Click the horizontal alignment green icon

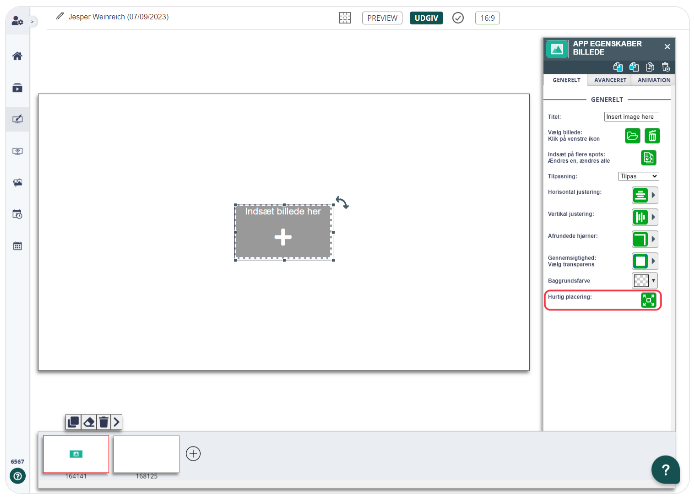coord(640,195)
